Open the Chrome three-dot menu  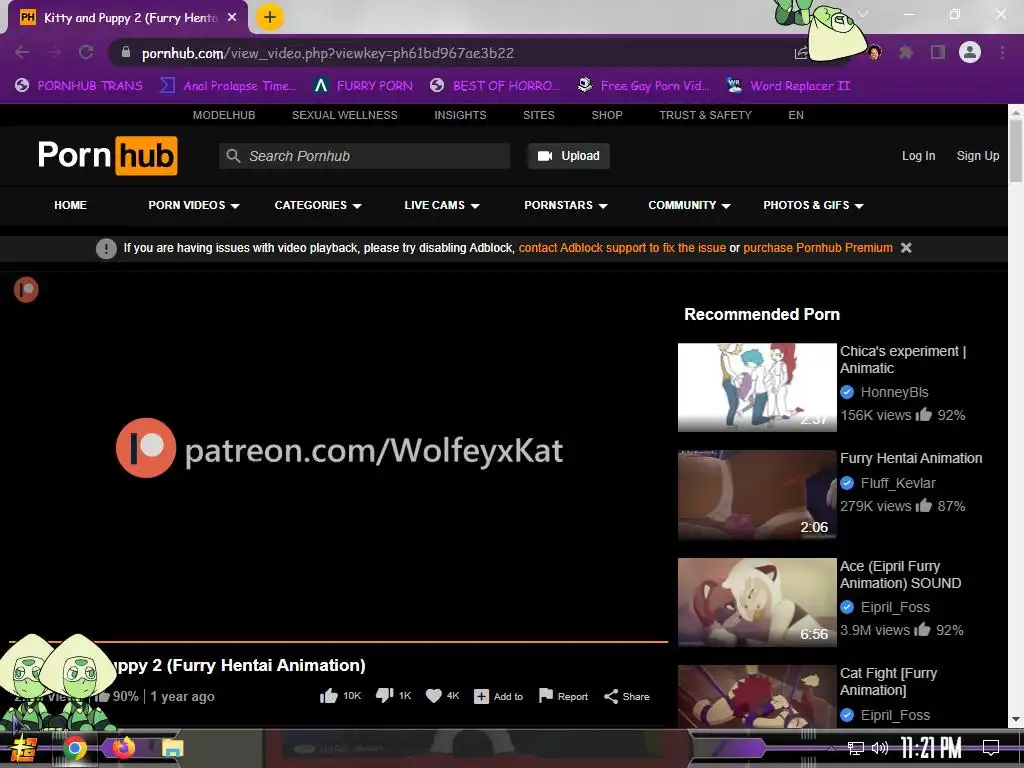click(x=1002, y=52)
